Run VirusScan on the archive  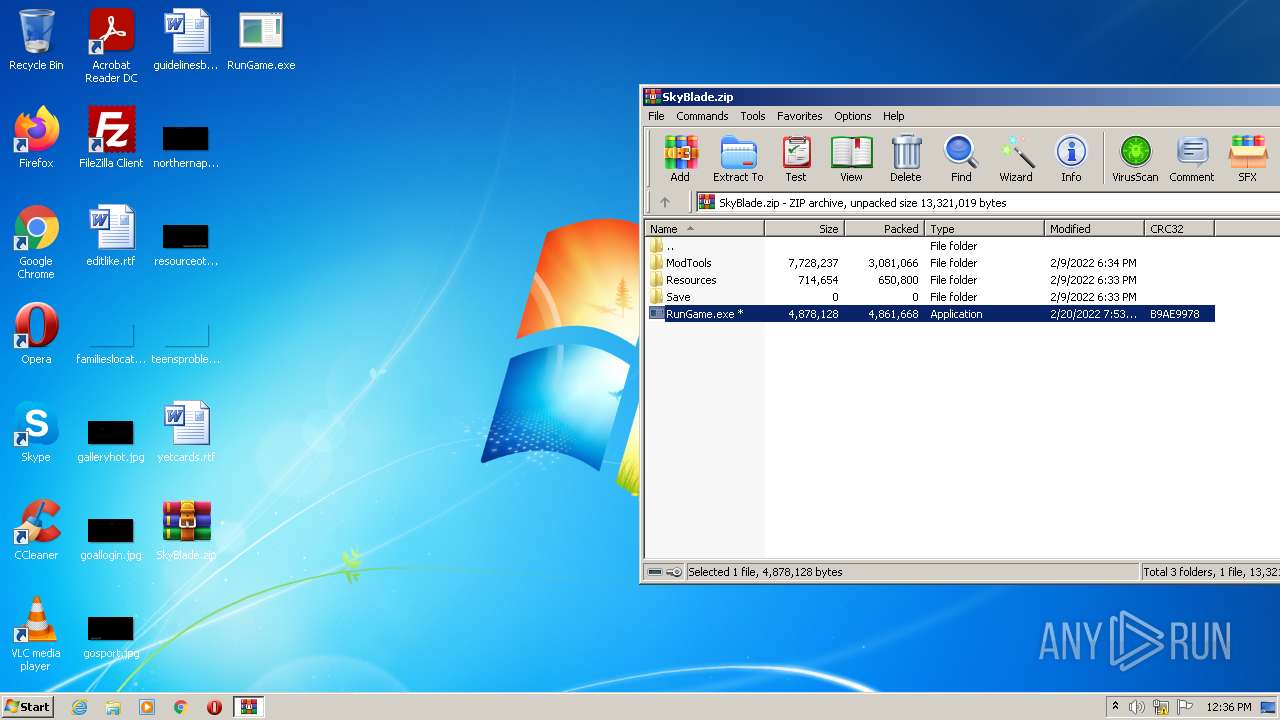pos(1135,158)
